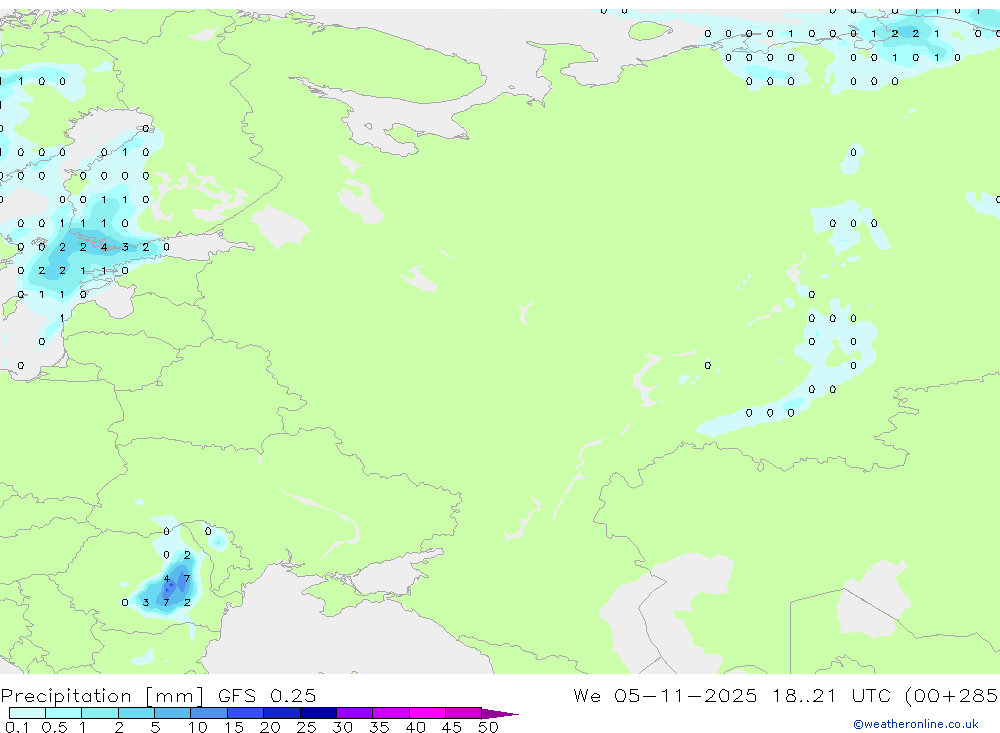
Task: Click the "[mm]" unit label
Action: (175, 695)
